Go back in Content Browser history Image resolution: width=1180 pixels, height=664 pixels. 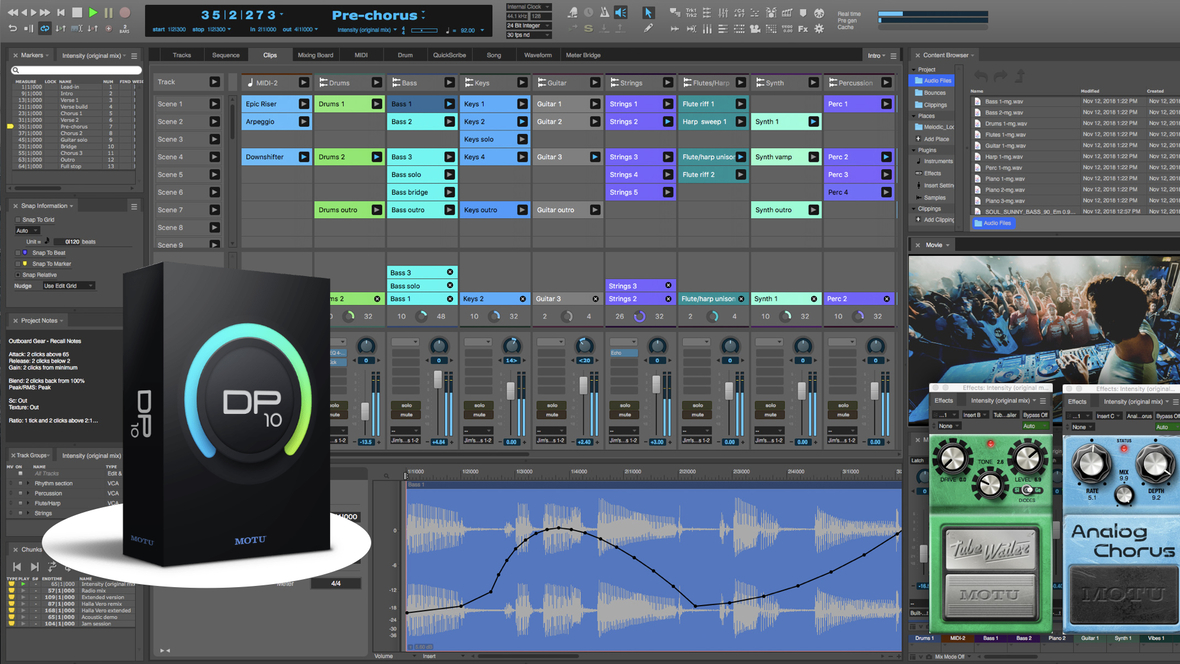point(981,76)
